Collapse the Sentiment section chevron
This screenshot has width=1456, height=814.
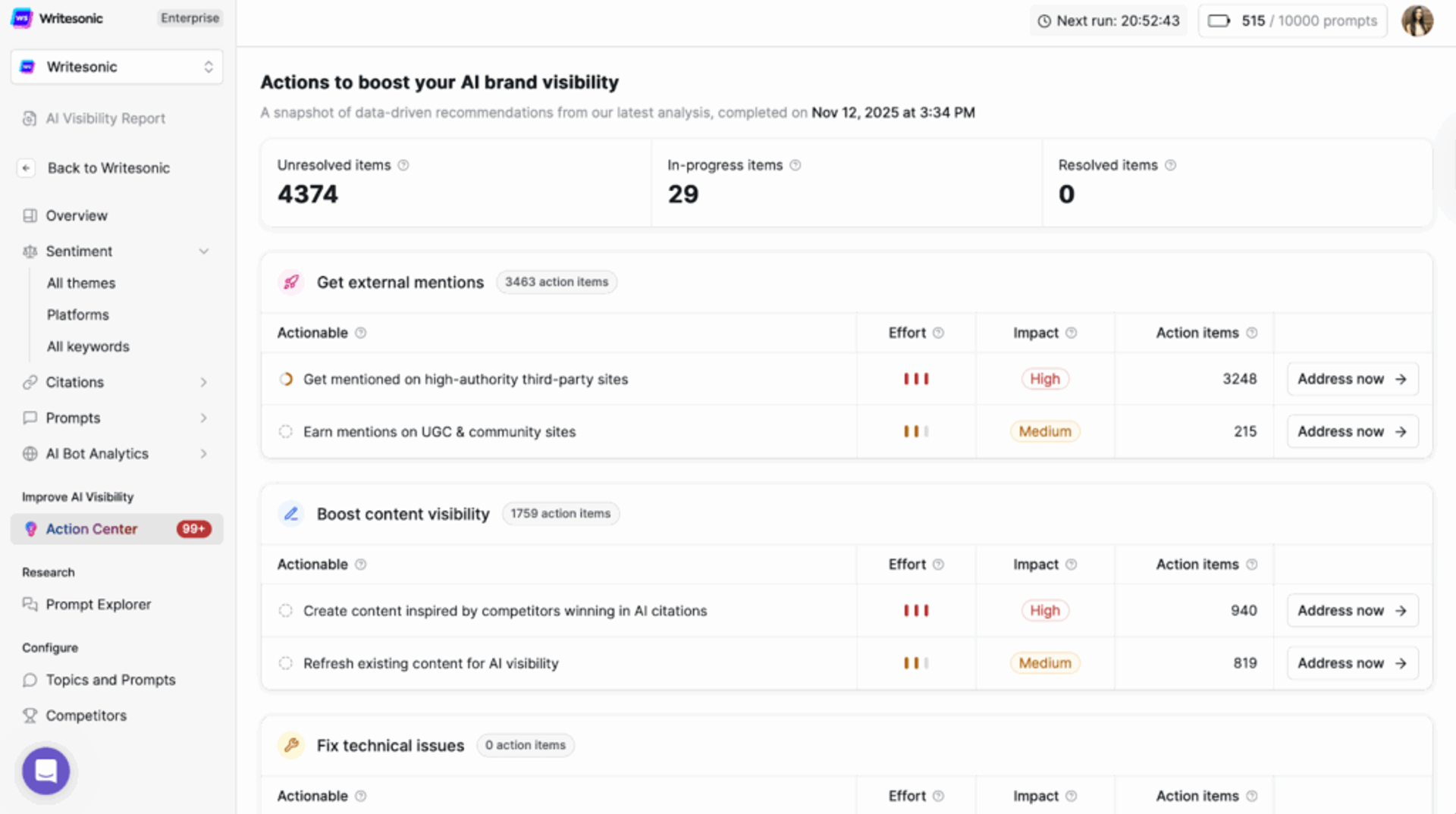(204, 252)
